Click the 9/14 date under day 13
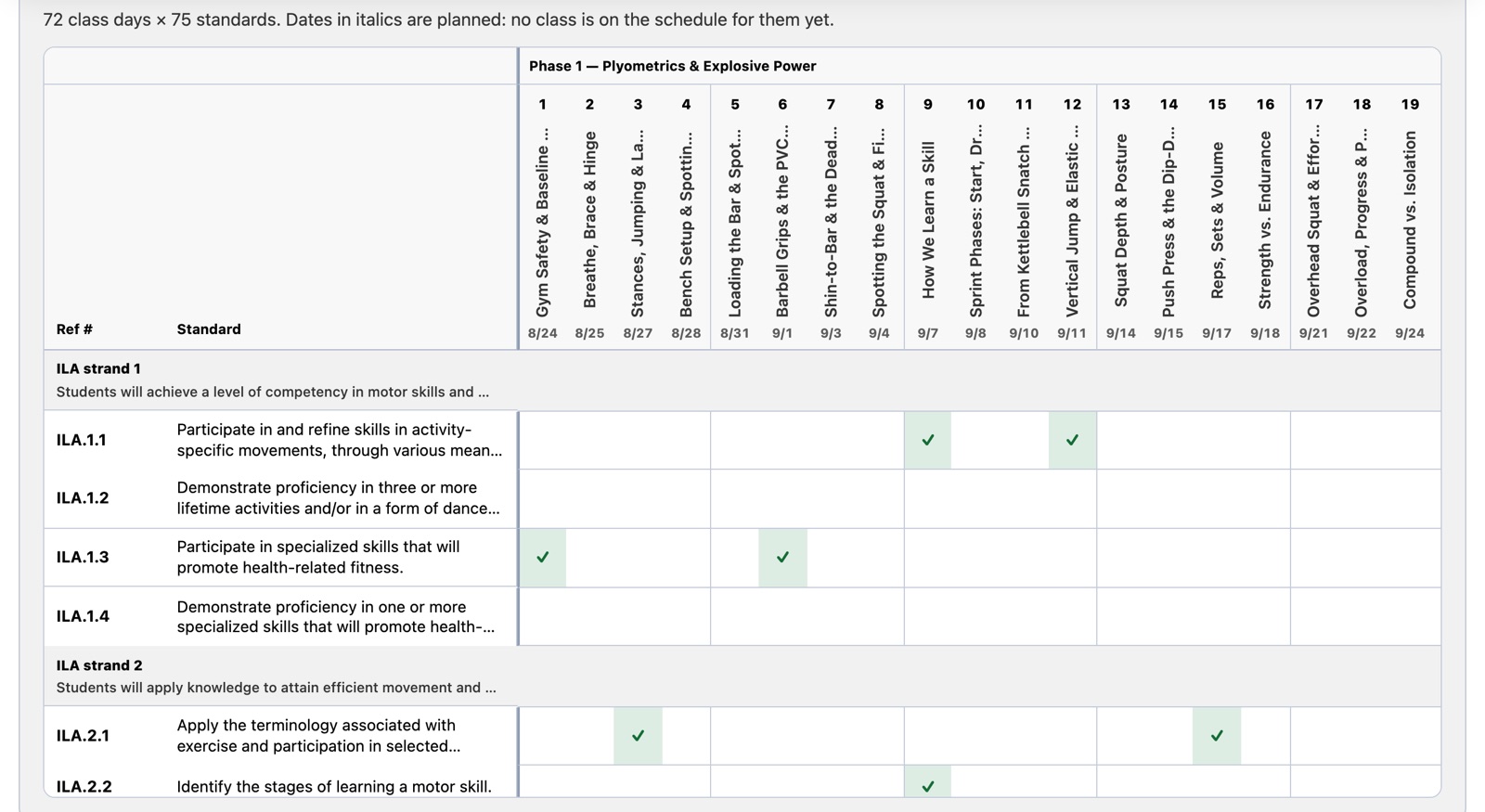The image size is (1485, 812). click(1120, 333)
